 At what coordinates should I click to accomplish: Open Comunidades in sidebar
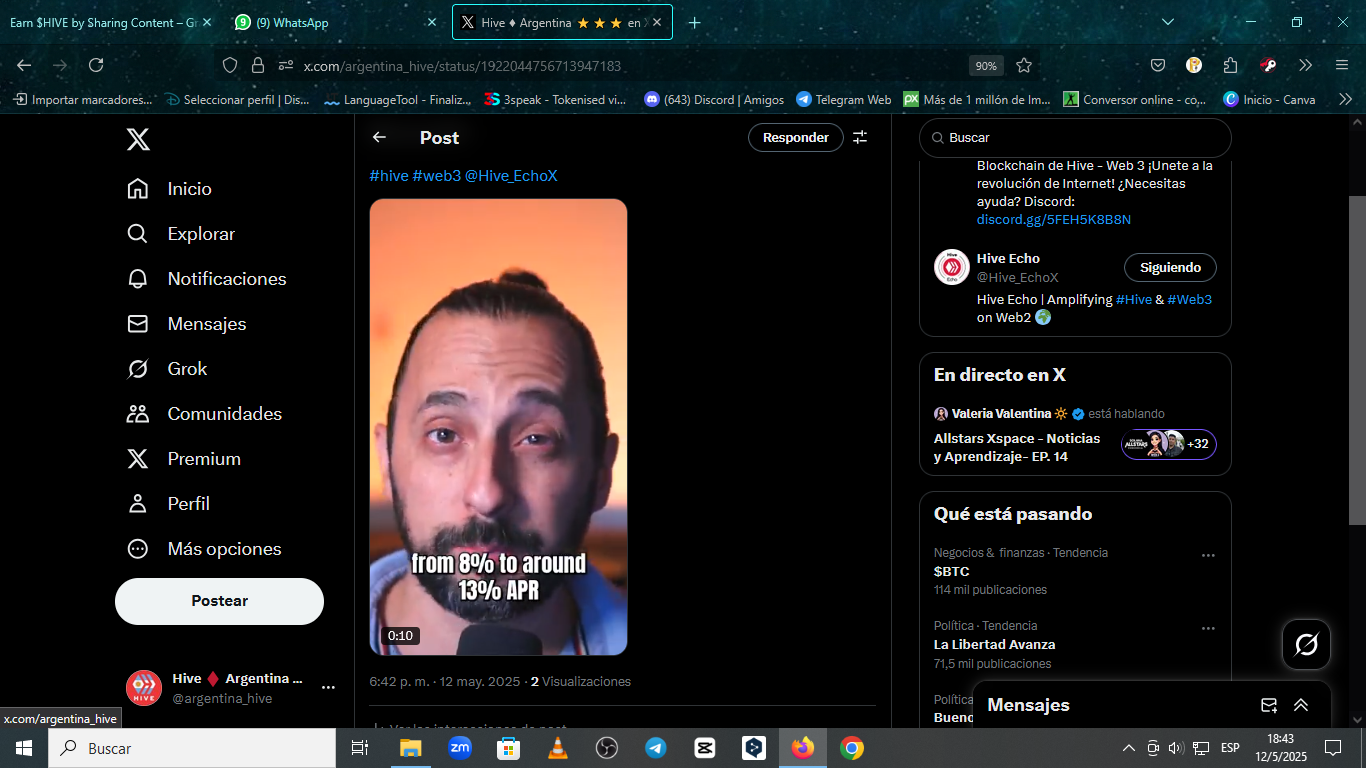coord(205,414)
